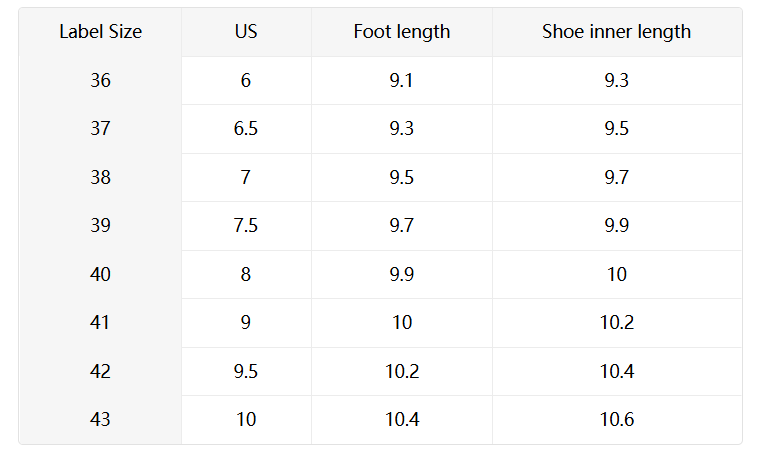
Task: Select label size 39 cell
Action: pos(100,226)
